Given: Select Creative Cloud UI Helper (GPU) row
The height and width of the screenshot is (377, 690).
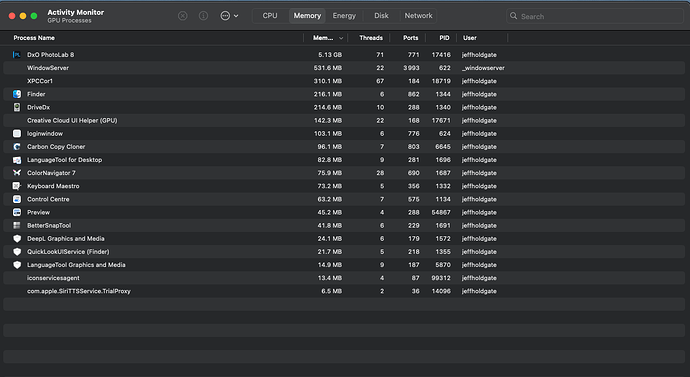Looking at the screenshot, I should tap(344, 121).
